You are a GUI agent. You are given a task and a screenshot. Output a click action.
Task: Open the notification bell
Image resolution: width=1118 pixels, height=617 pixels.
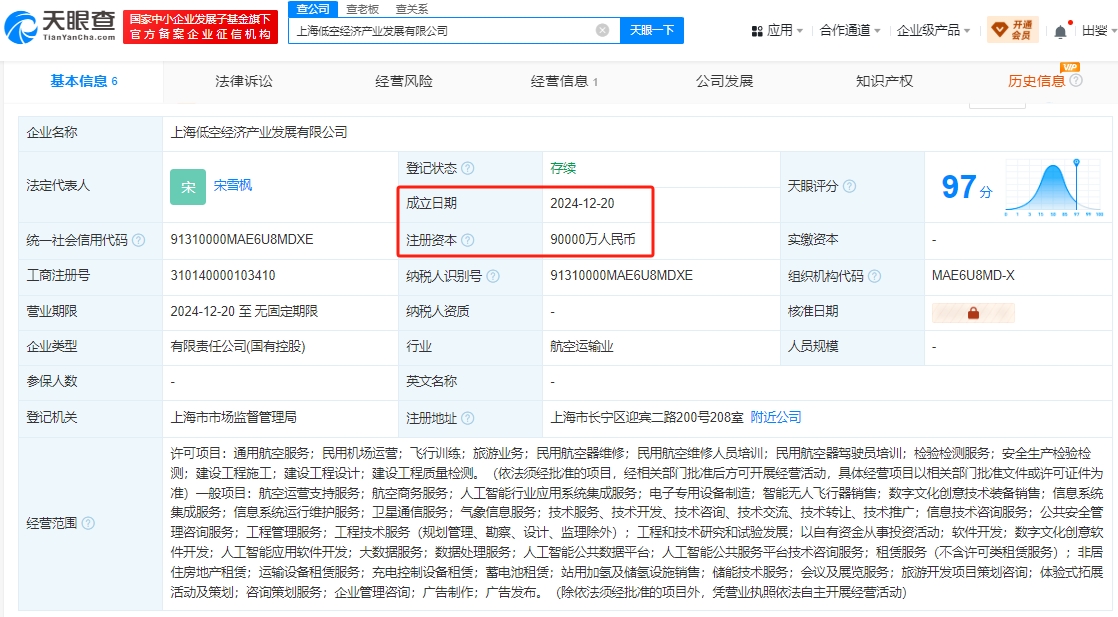[x=1060, y=31]
